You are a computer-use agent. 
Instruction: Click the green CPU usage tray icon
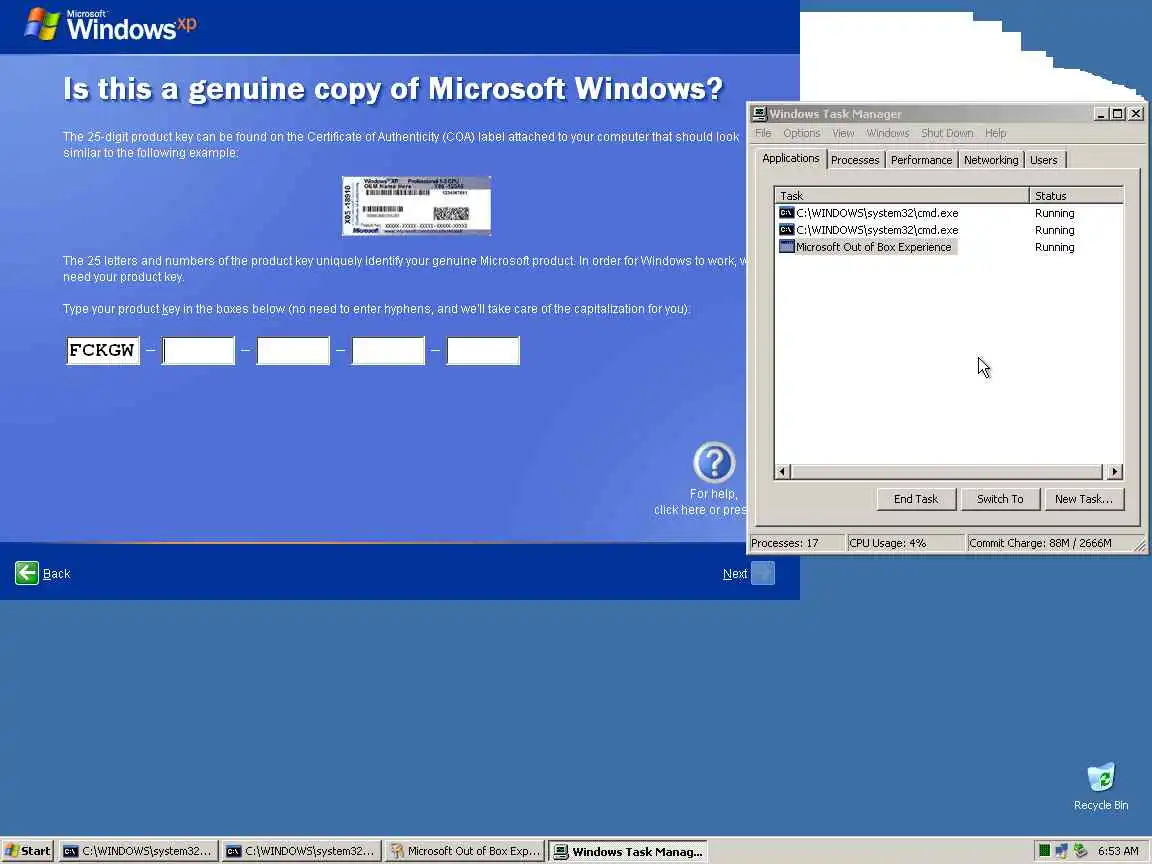[1044, 851]
